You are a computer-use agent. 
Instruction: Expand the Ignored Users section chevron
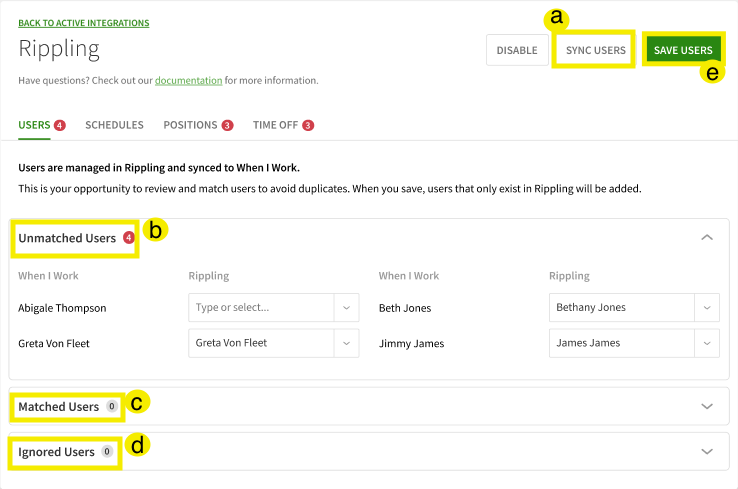[707, 452]
